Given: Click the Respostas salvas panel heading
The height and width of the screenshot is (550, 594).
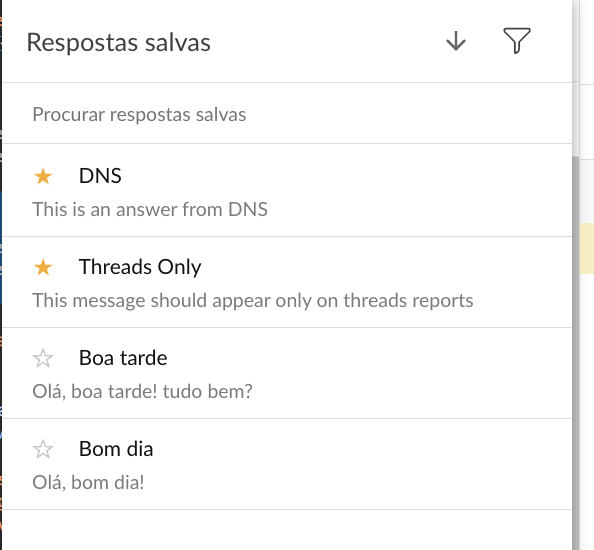Looking at the screenshot, I should [x=118, y=42].
